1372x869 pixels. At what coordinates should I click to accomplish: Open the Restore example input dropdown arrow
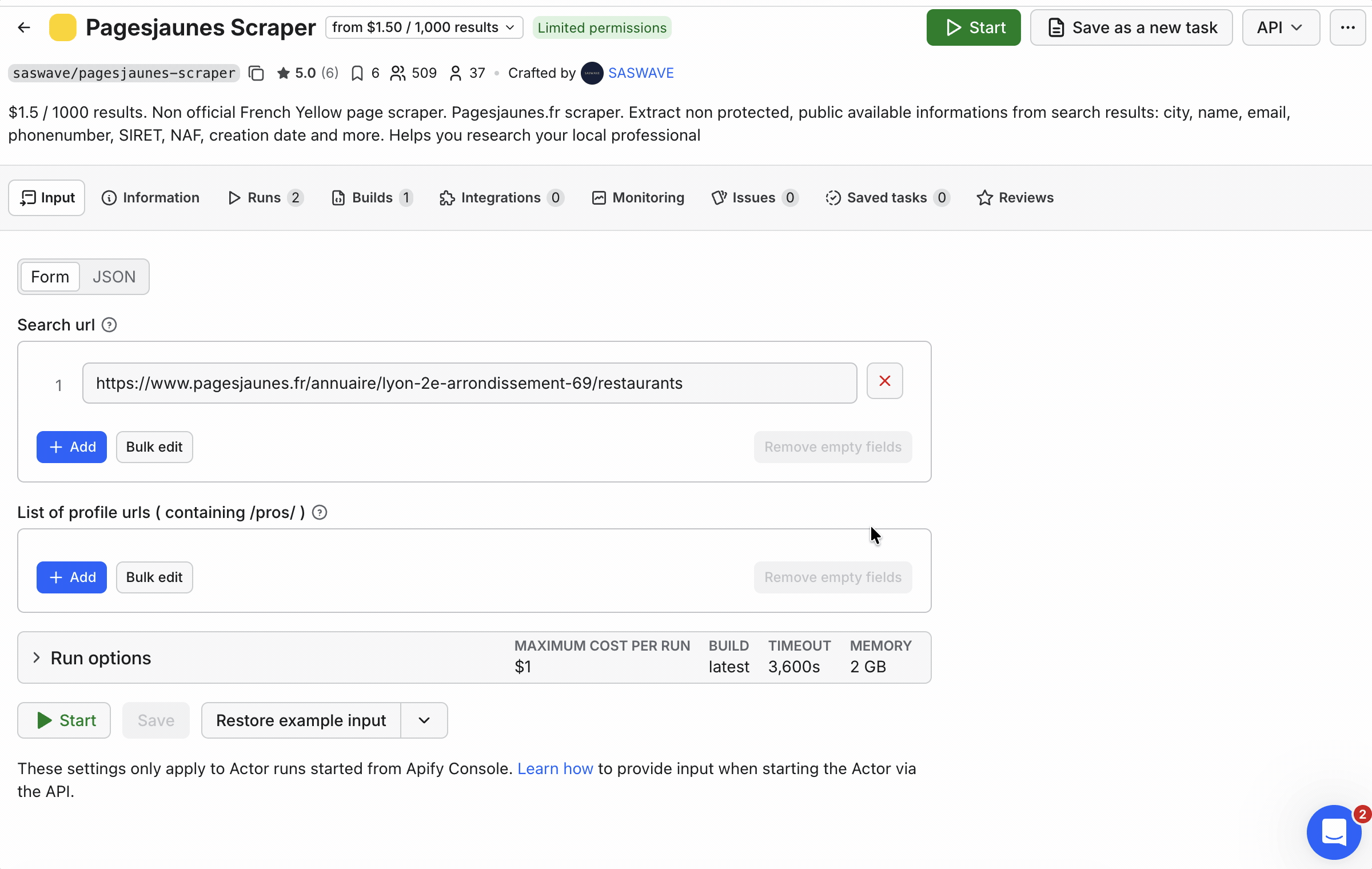(x=424, y=720)
